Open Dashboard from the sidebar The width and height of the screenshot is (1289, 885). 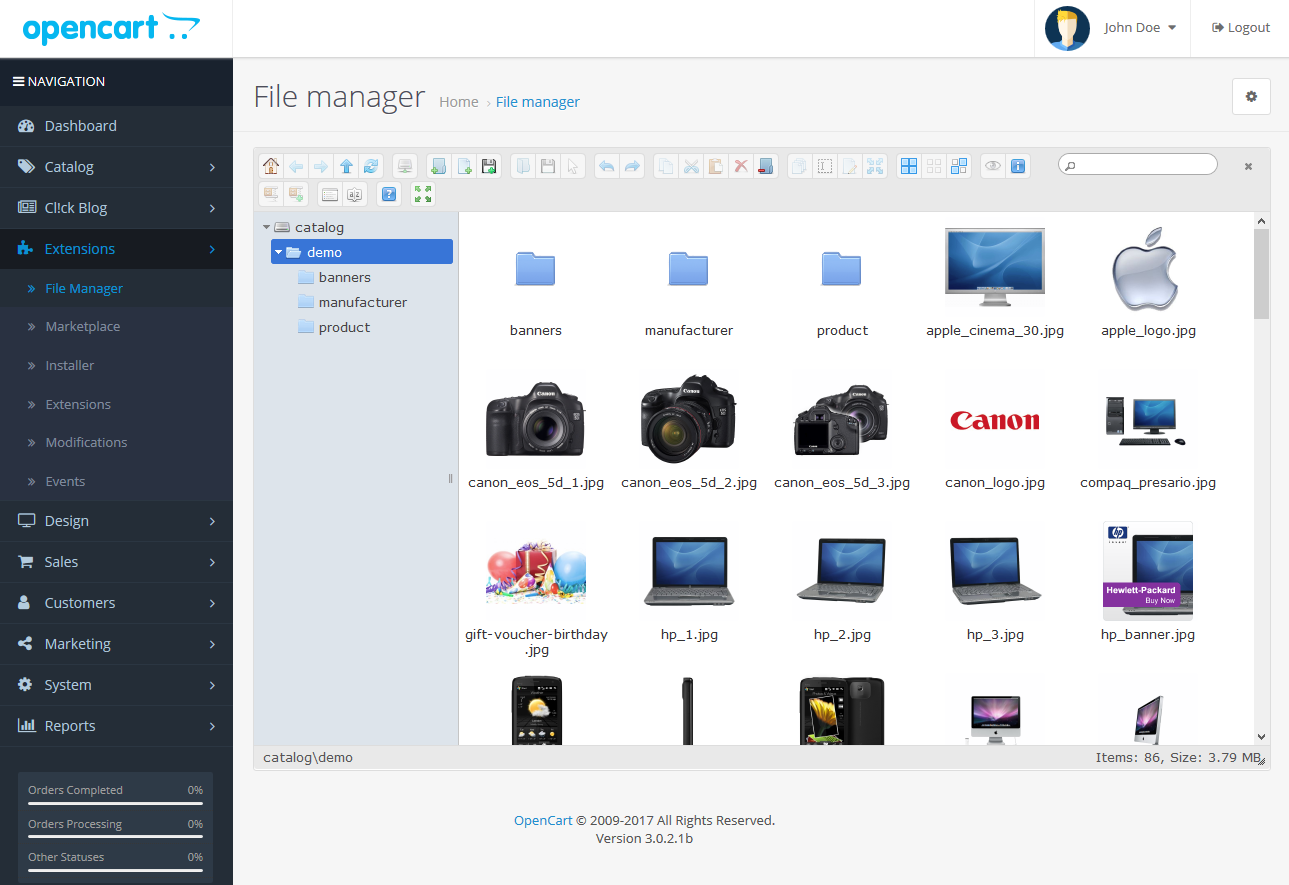coord(116,126)
